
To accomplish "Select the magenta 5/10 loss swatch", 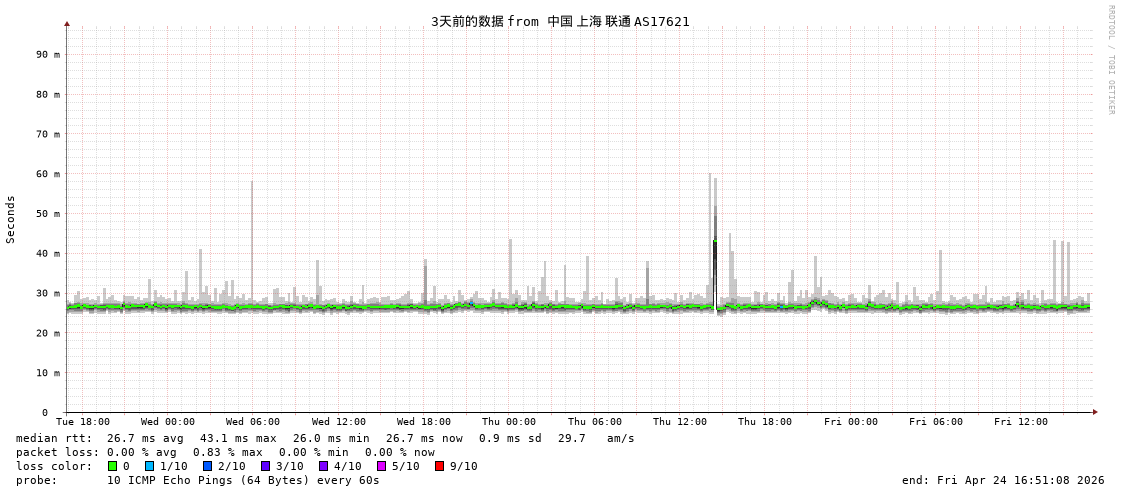I will [x=381, y=466].
